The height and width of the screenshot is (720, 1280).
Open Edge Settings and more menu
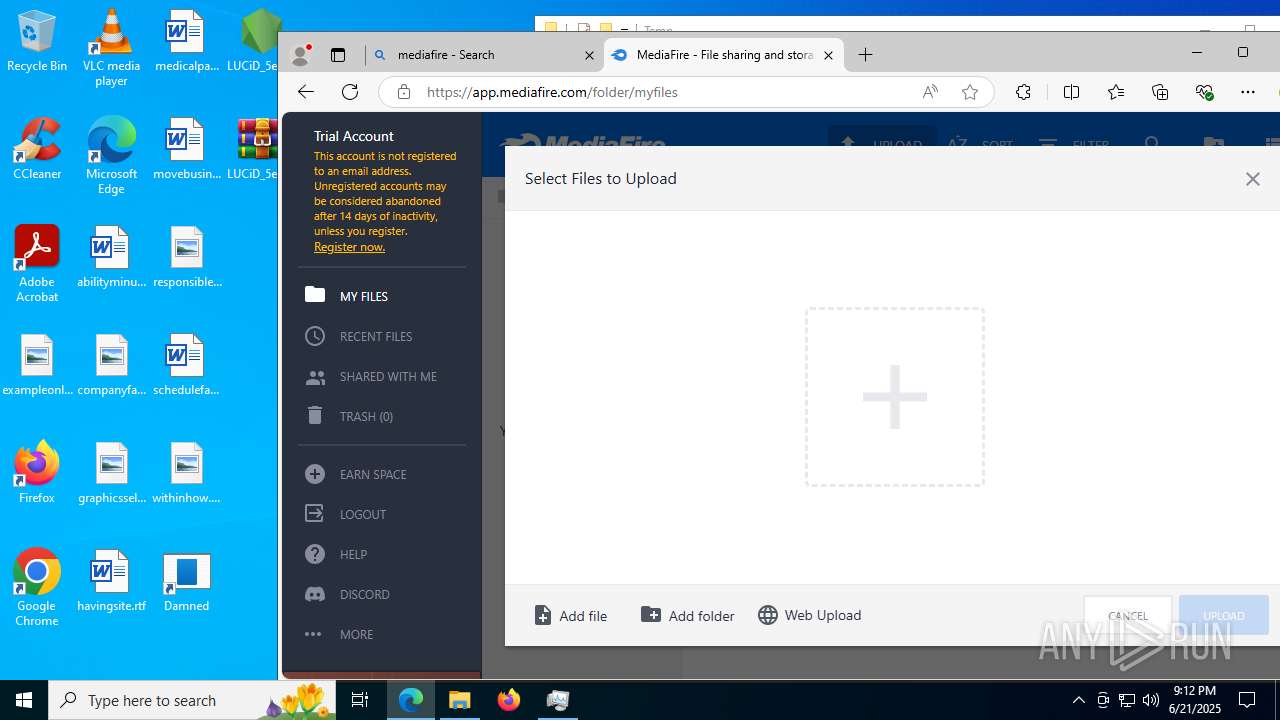pos(1248,92)
